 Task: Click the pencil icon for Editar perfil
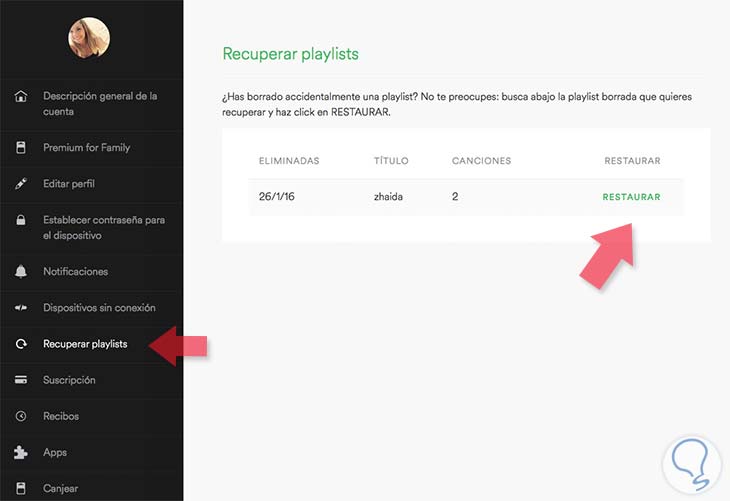click(x=21, y=184)
